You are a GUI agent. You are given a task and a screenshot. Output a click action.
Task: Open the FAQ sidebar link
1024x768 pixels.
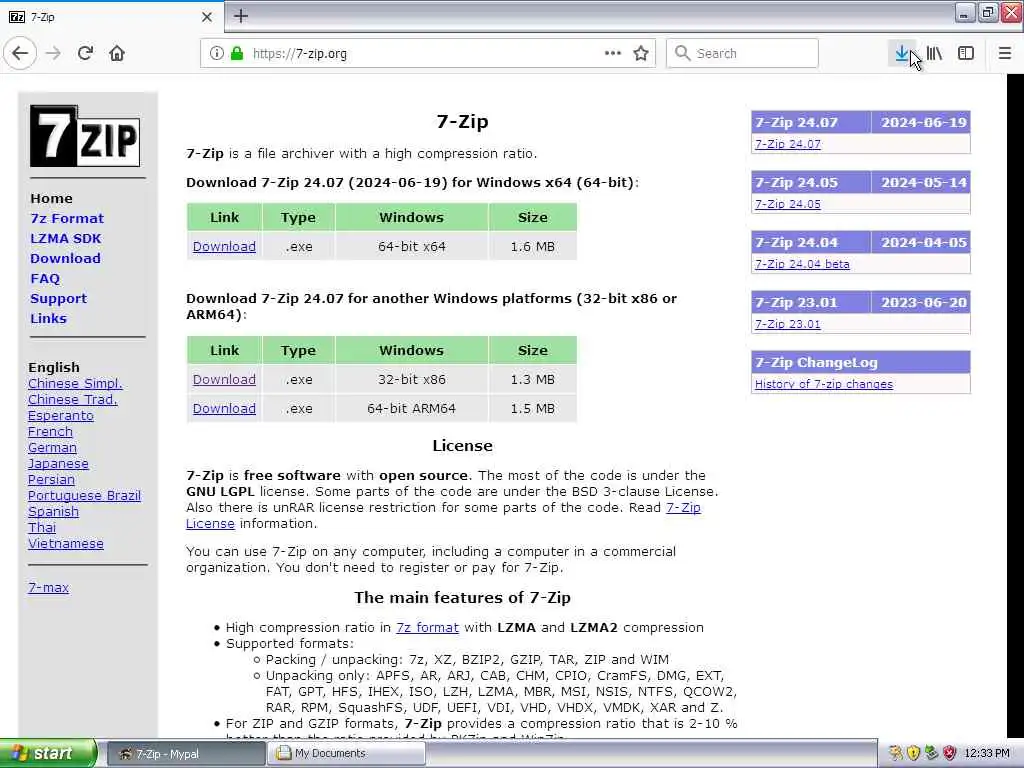click(x=45, y=279)
